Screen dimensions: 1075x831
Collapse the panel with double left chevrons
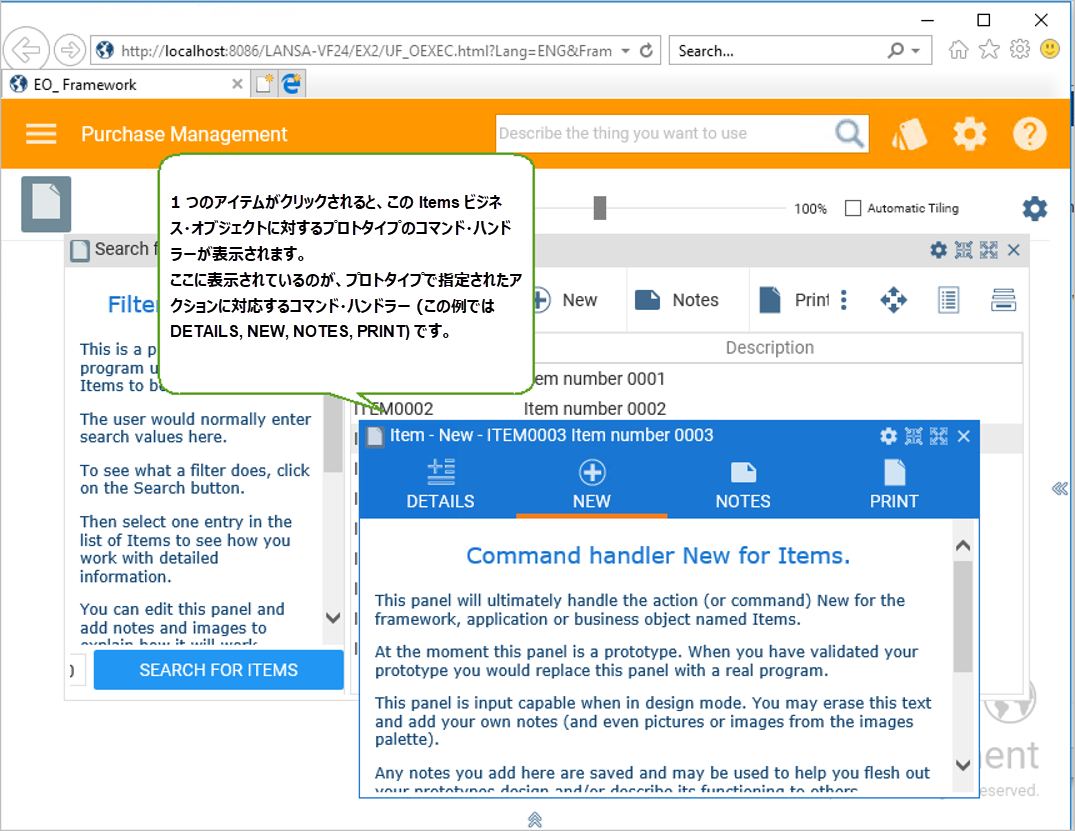tap(1059, 488)
